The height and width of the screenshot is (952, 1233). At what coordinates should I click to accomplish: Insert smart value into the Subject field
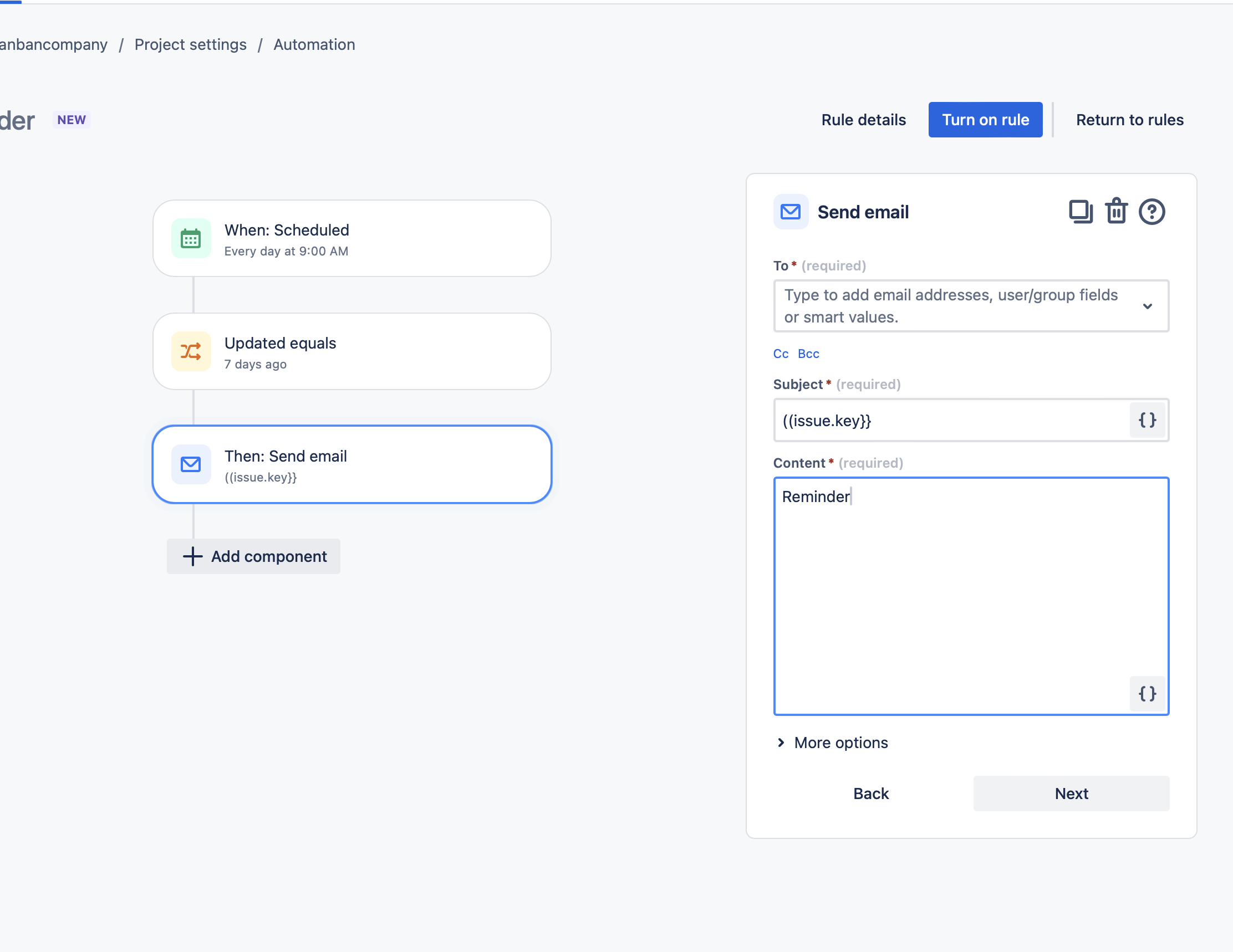click(1147, 421)
